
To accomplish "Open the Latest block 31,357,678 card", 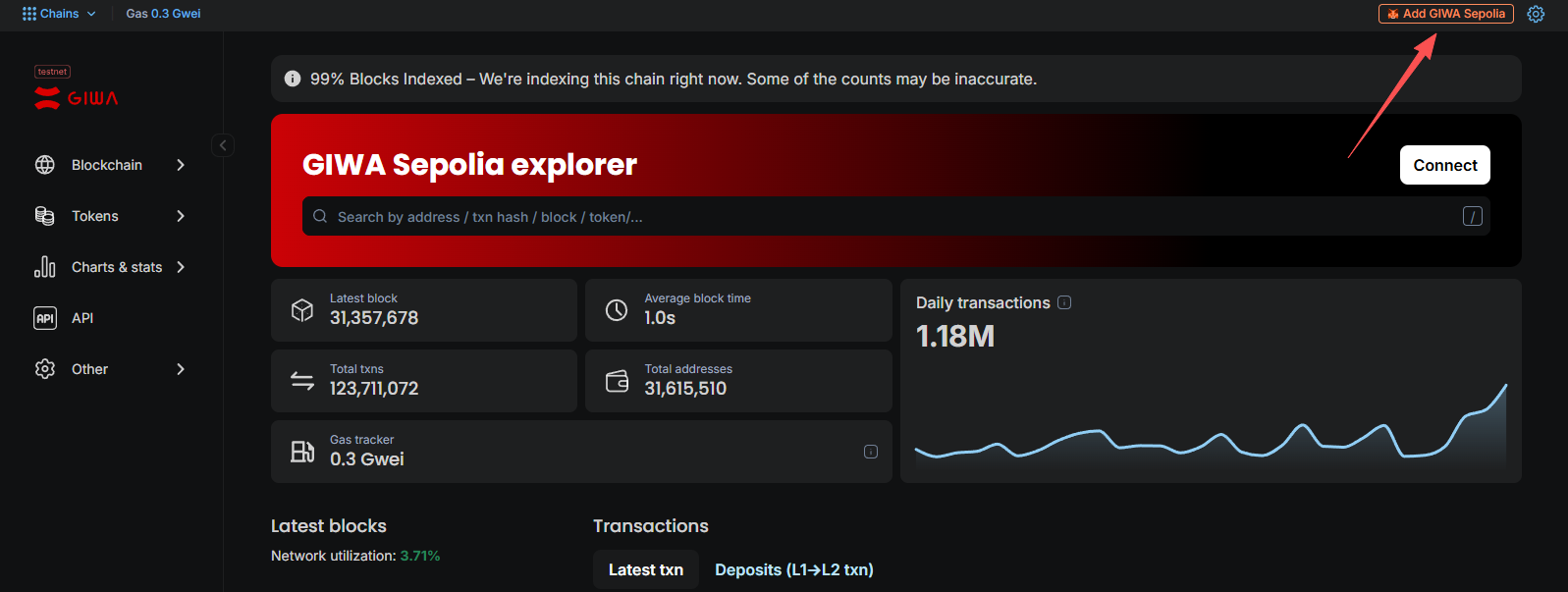I will pyautogui.click(x=424, y=310).
